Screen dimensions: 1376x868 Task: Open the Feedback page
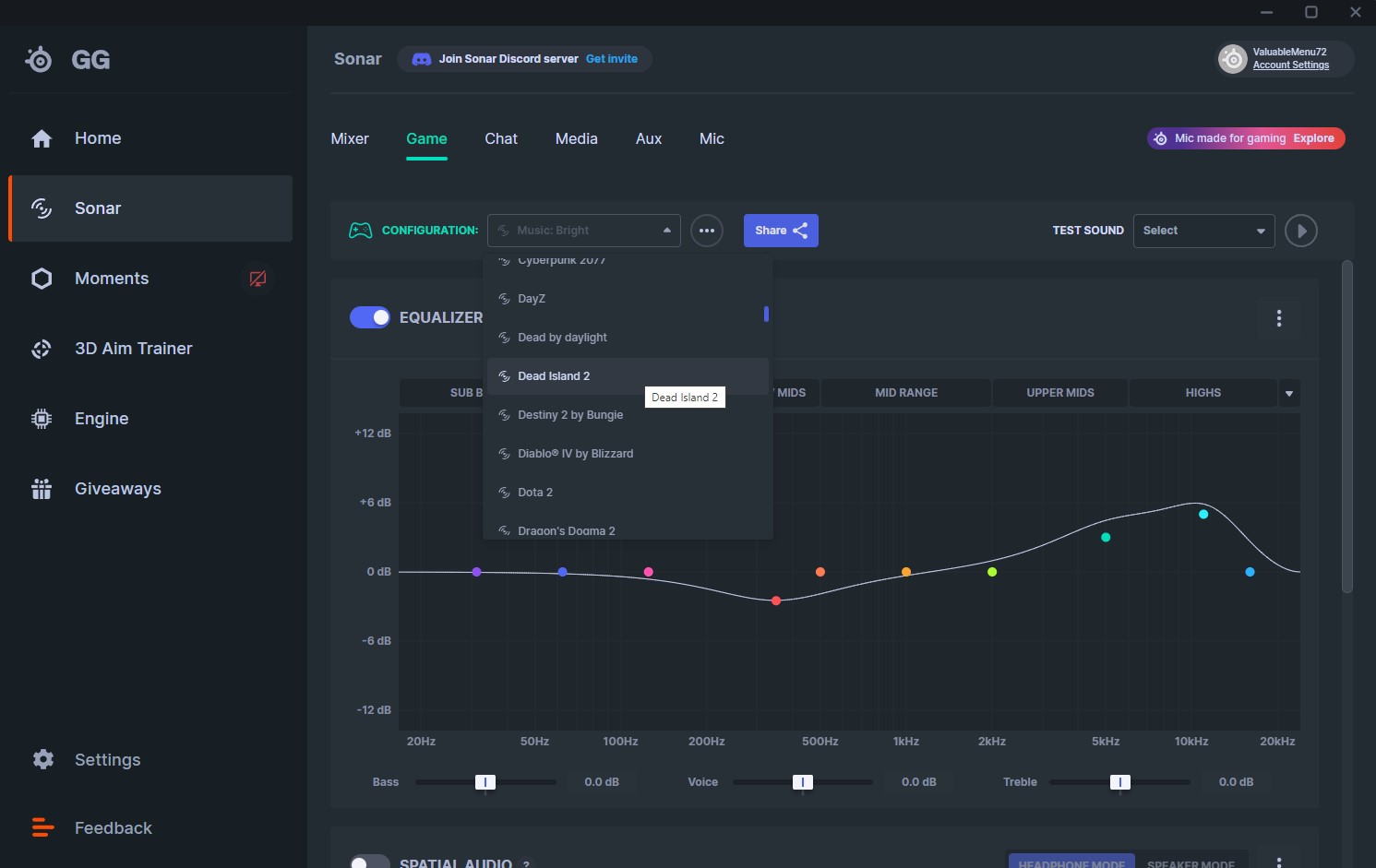[113, 828]
